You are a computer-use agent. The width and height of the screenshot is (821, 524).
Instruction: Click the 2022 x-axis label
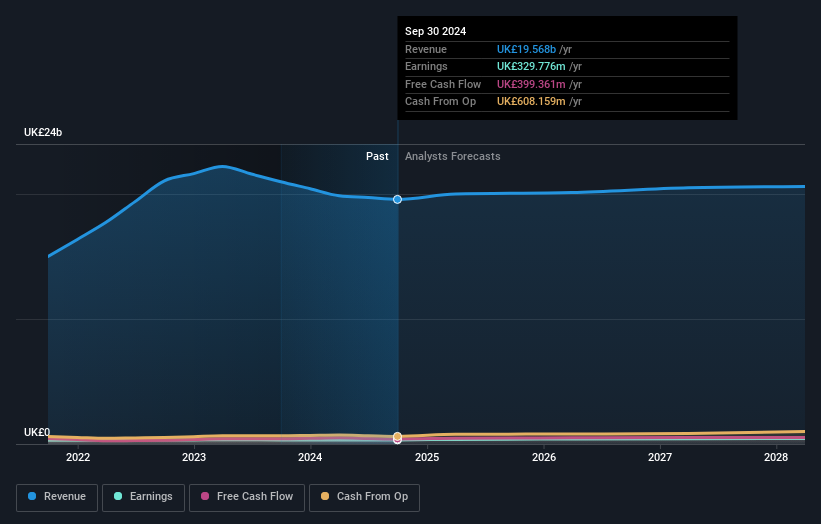[x=78, y=457]
